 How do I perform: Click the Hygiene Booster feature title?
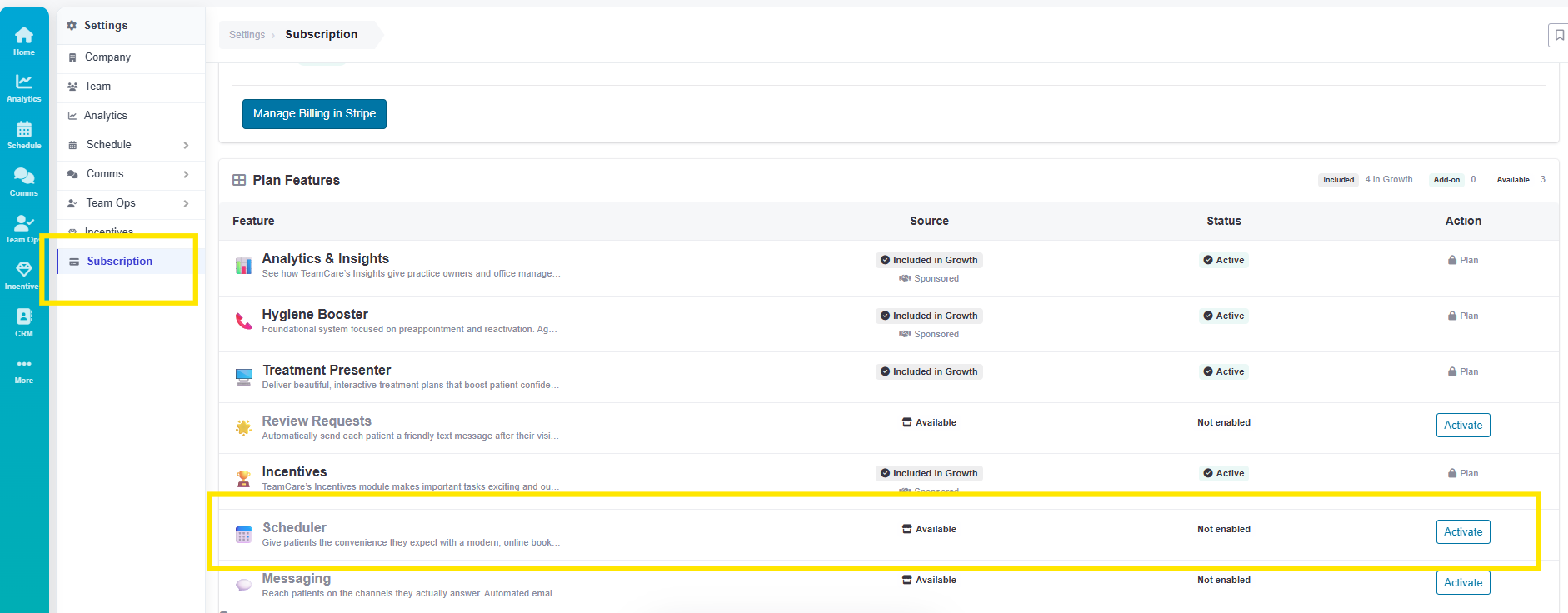tap(315, 315)
